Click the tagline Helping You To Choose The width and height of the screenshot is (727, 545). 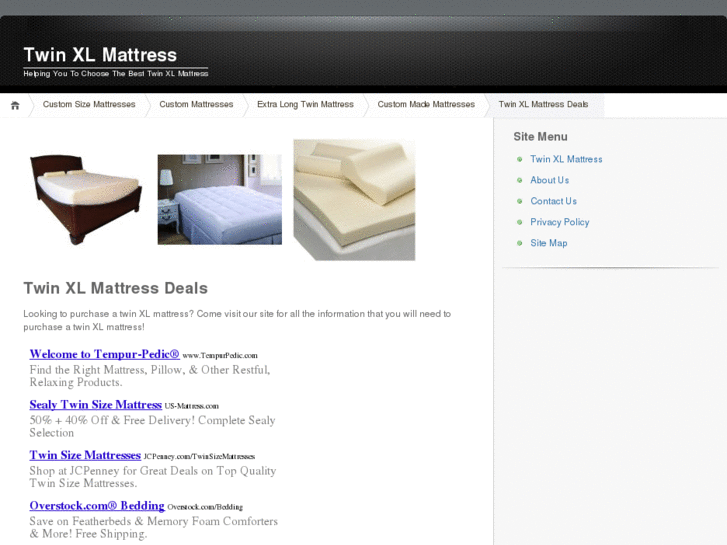pyautogui.click(x=116, y=73)
